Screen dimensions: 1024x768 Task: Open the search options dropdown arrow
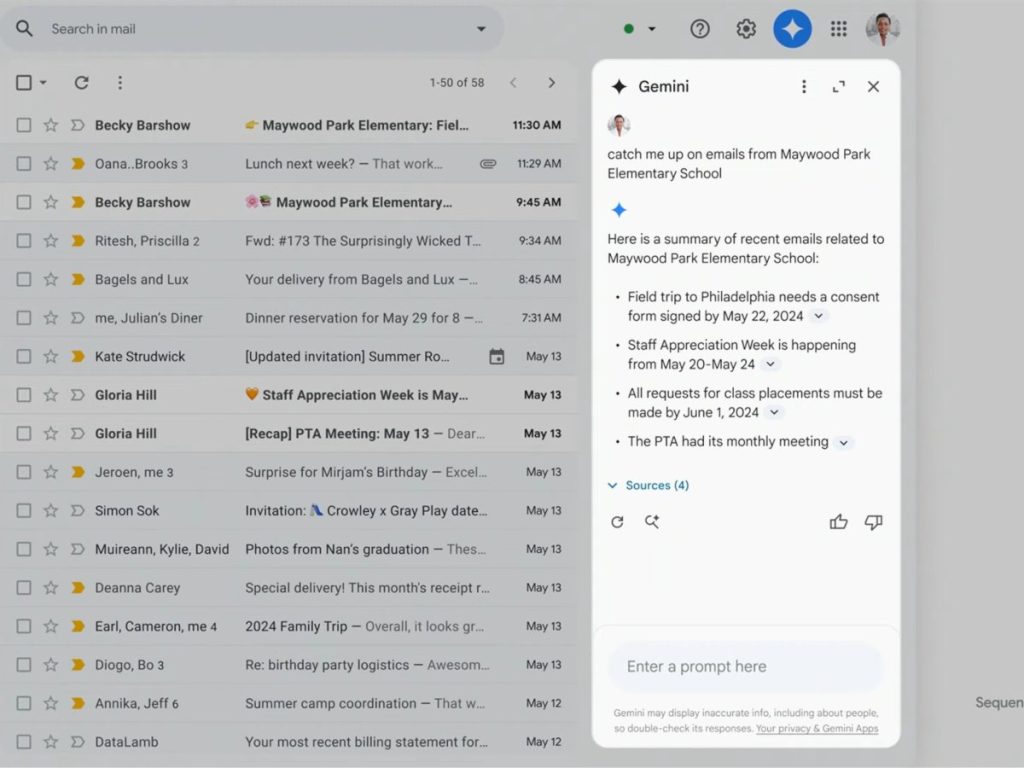481,28
